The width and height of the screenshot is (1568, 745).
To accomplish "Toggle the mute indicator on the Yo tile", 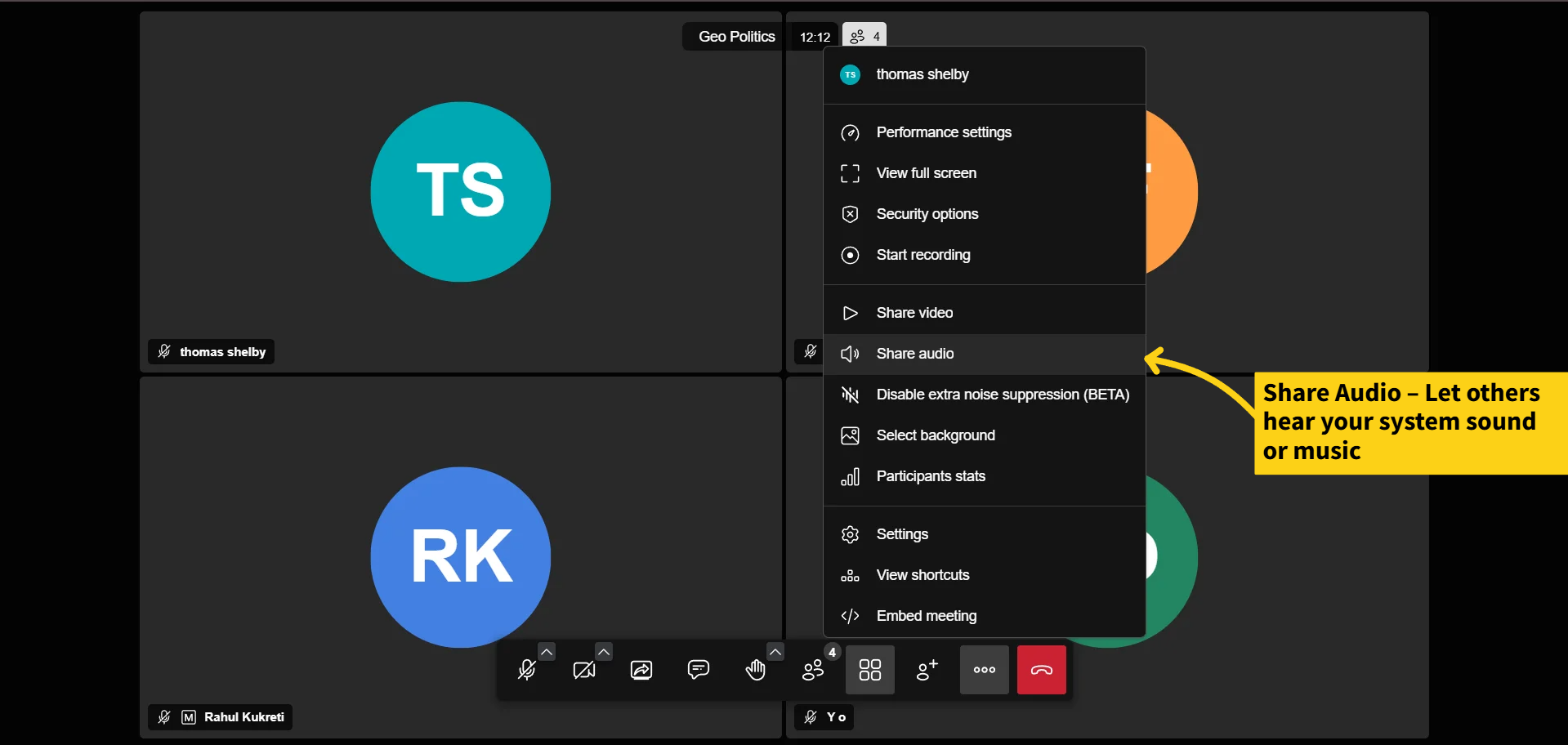I will [809, 716].
